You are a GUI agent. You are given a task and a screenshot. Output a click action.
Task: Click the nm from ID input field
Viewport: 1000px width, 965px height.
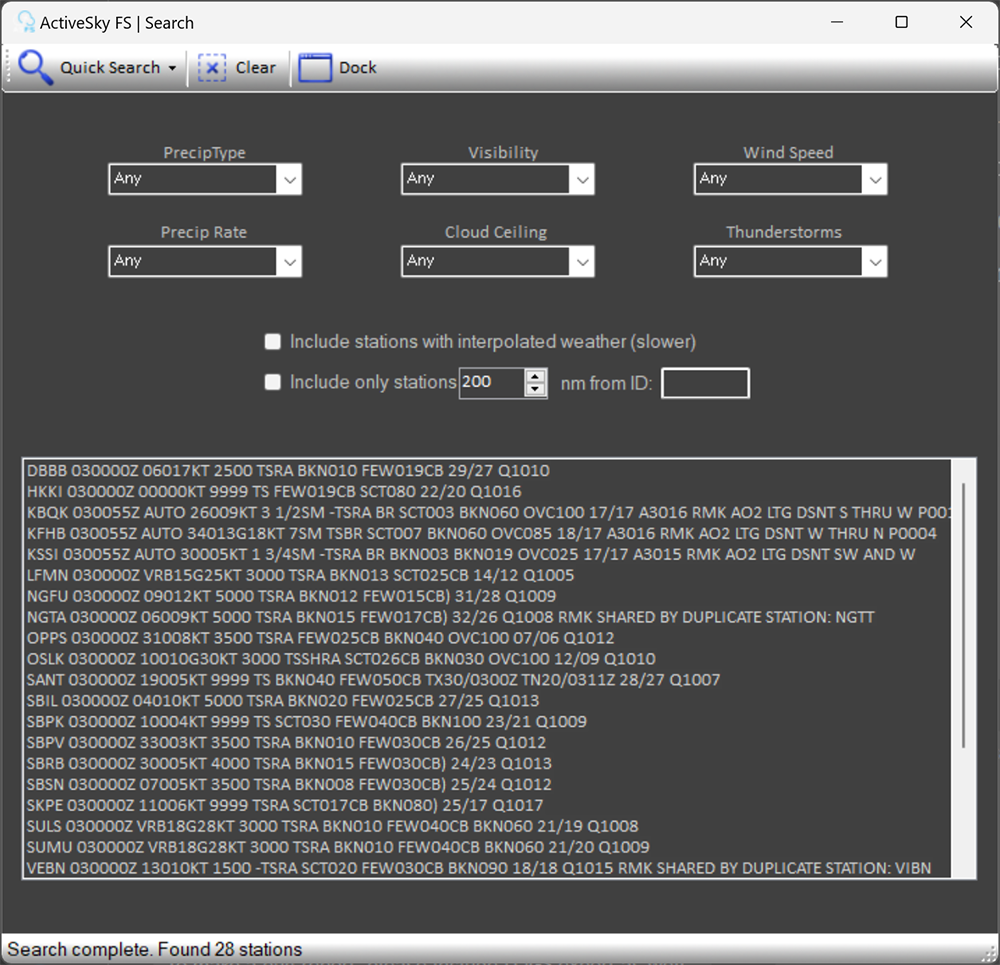point(705,383)
